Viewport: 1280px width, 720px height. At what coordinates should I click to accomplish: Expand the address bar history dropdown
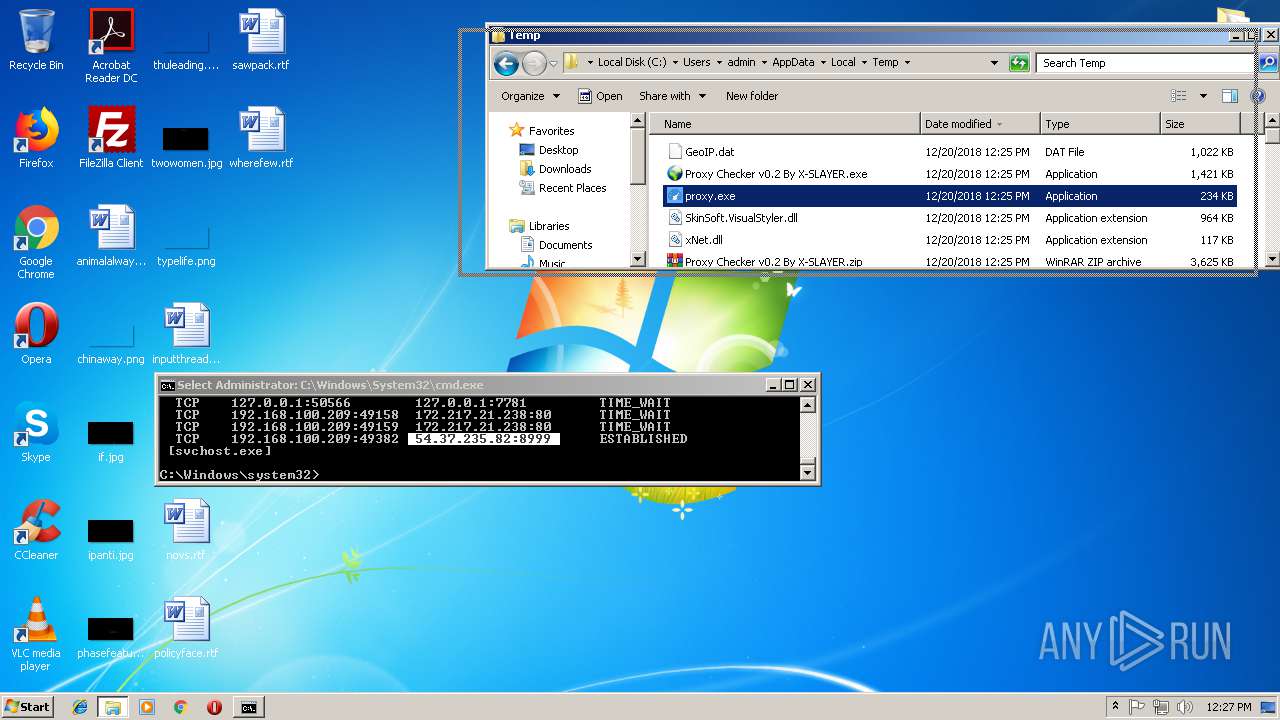point(994,63)
